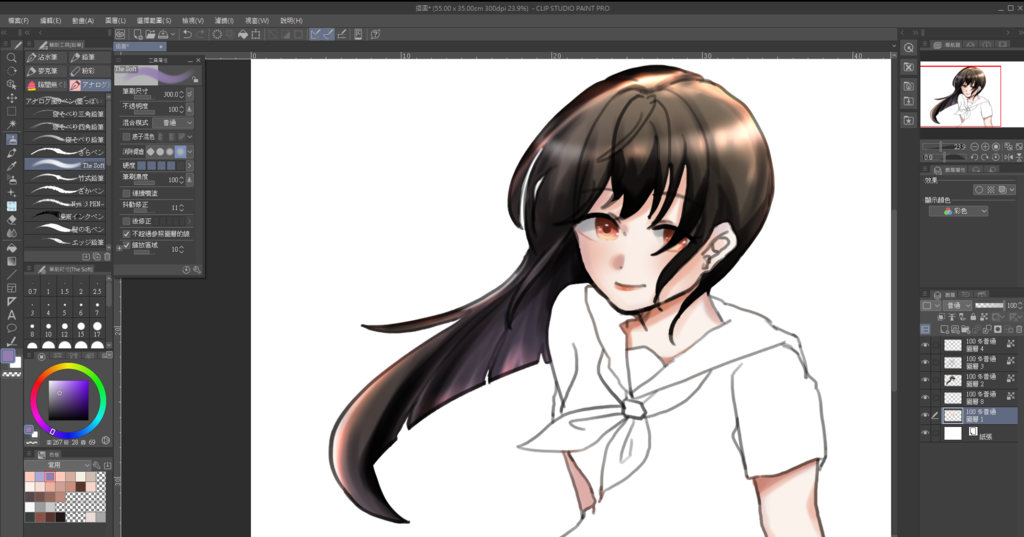The height and width of the screenshot is (537, 1024).
Task: Click the edit color set wrench icon
Action: (x=97, y=464)
